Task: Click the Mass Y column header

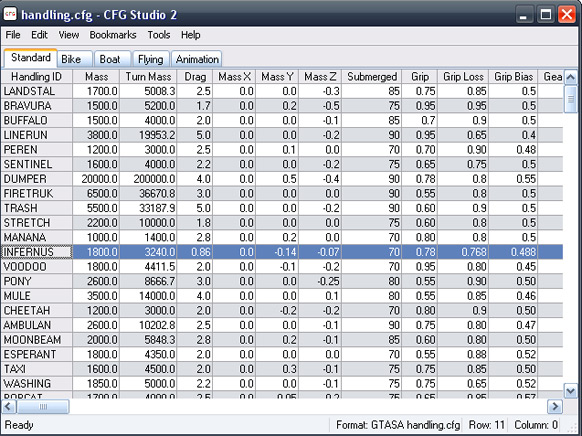Action: tap(277, 77)
